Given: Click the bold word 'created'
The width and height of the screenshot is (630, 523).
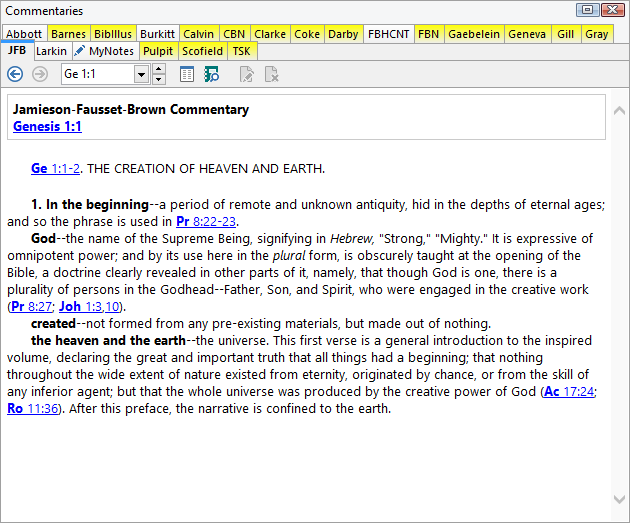Looking at the screenshot, I should pyautogui.click(x=53, y=323).
